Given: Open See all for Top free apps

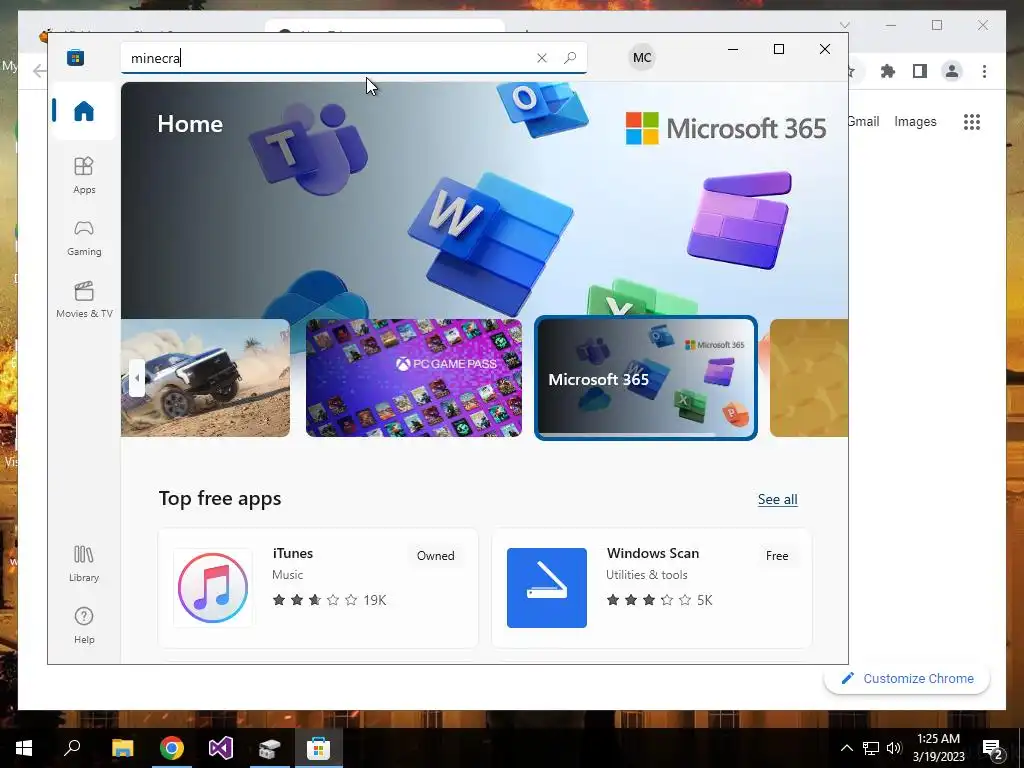Looking at the screenshot, I should point(777,500).
